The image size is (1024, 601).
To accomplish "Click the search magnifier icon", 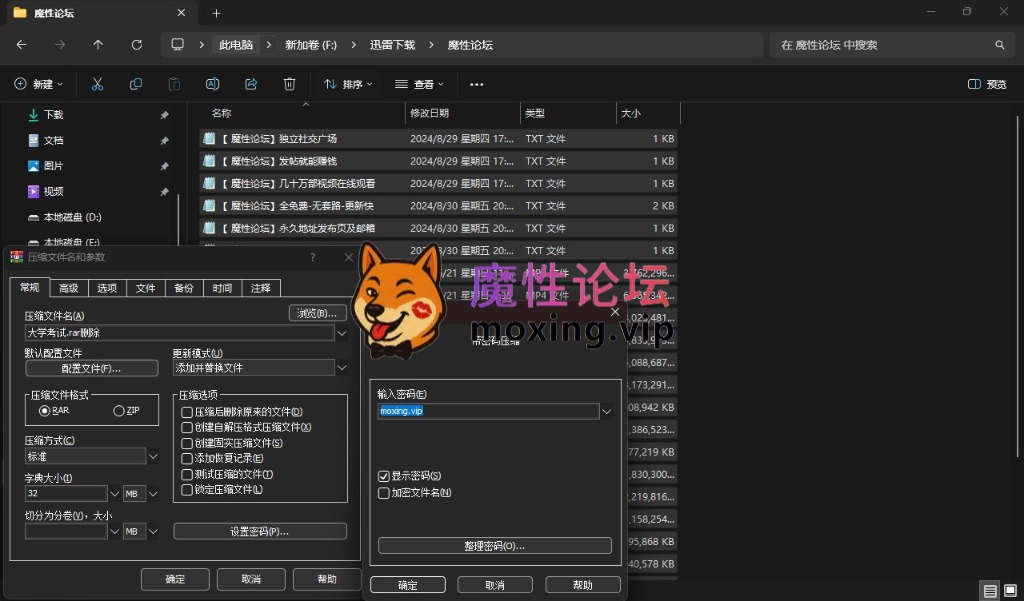I will click(999, 45).
